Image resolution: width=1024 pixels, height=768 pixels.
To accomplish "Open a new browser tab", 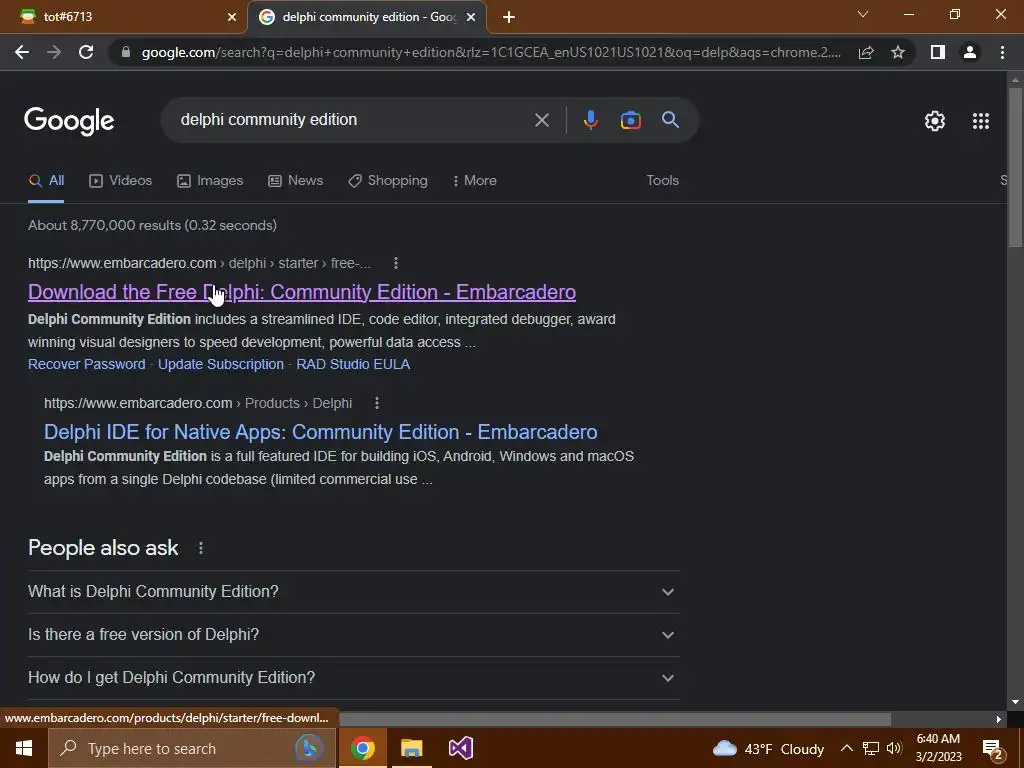I will point(509,18).
